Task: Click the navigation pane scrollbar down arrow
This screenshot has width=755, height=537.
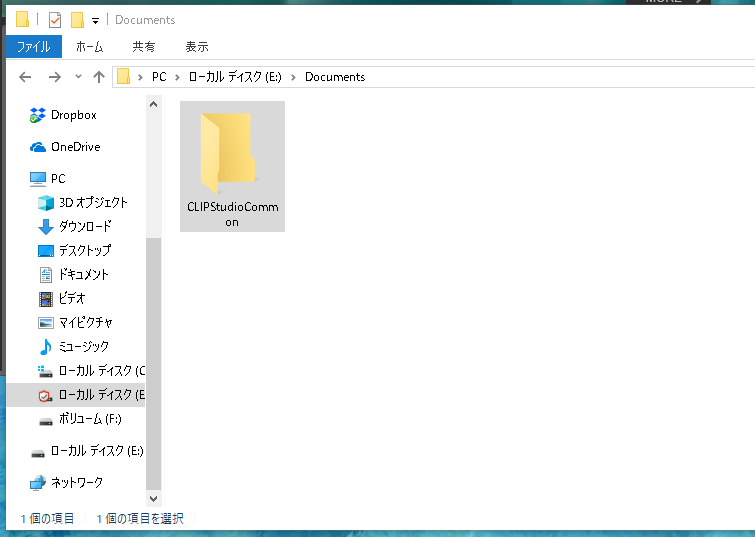Action: click(x=153, y=496)
